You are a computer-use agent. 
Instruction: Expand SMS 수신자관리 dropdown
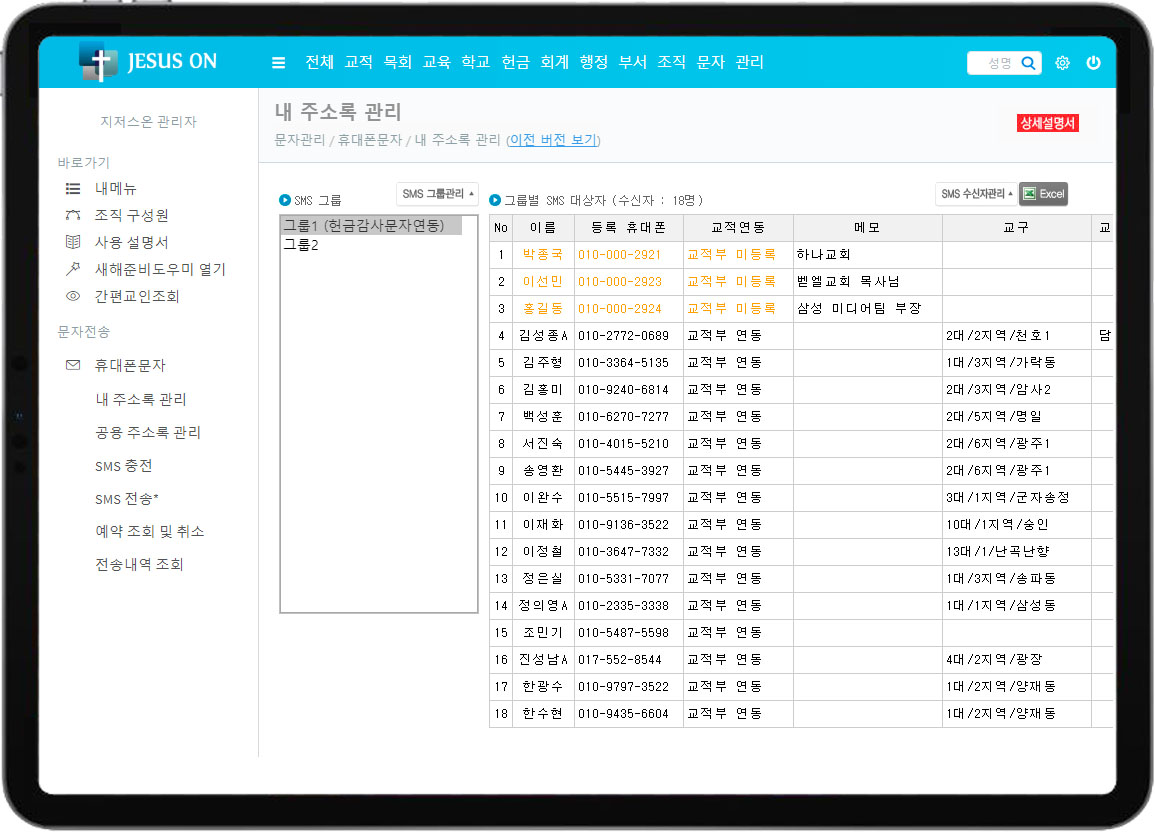click(976, 194)
